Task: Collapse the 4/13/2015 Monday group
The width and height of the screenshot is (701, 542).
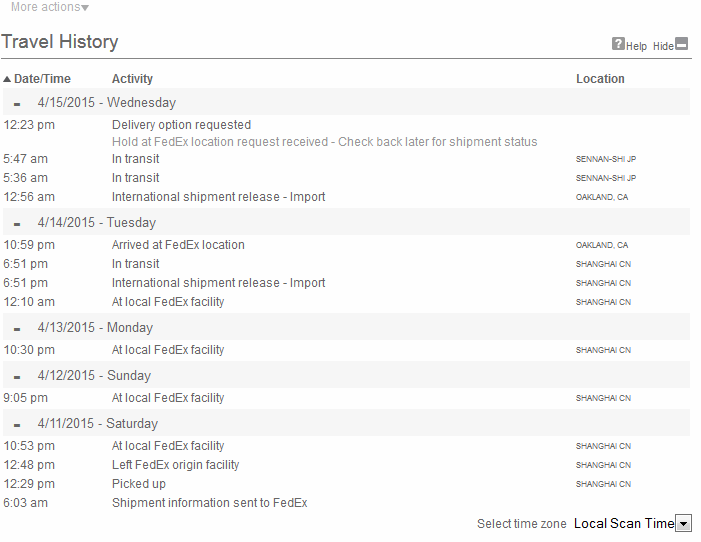Action: click(x=17, y=329)
